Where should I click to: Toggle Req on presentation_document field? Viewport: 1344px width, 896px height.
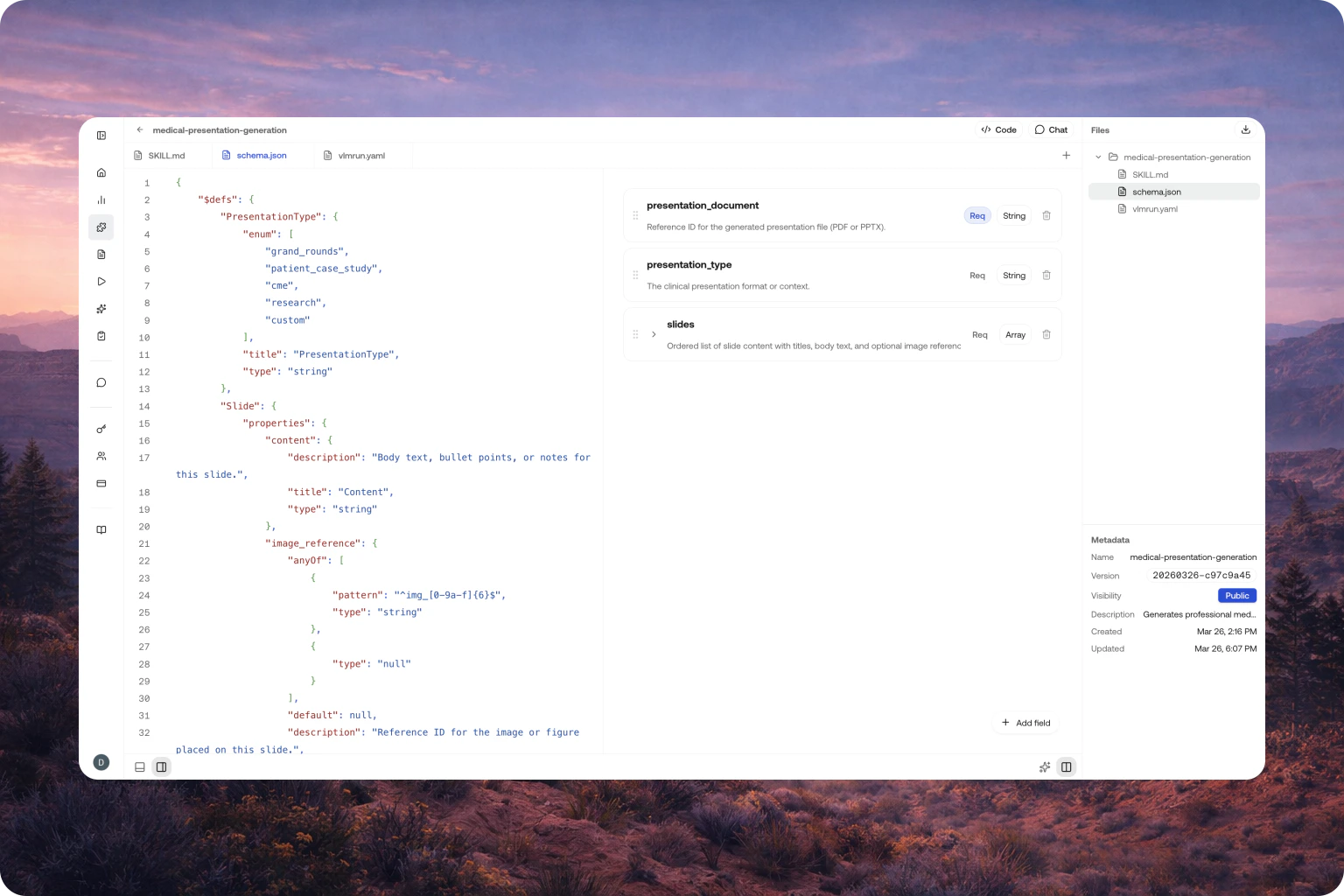tap(977, 215)
